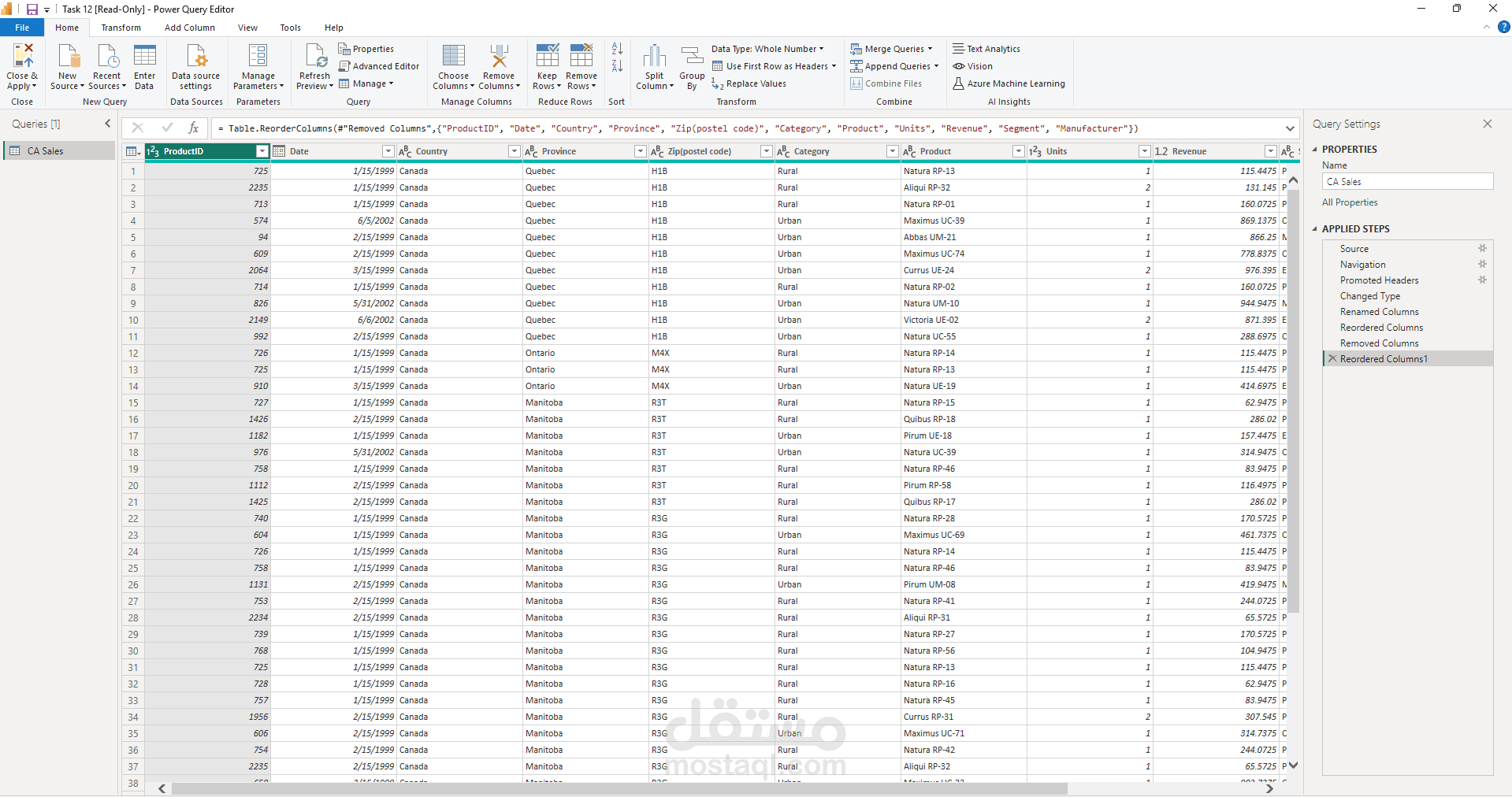Image resolution: width=1512 pixels, height=797 pixels.
Task: Click the Keep Rows icon
Action: pos(547,55)
